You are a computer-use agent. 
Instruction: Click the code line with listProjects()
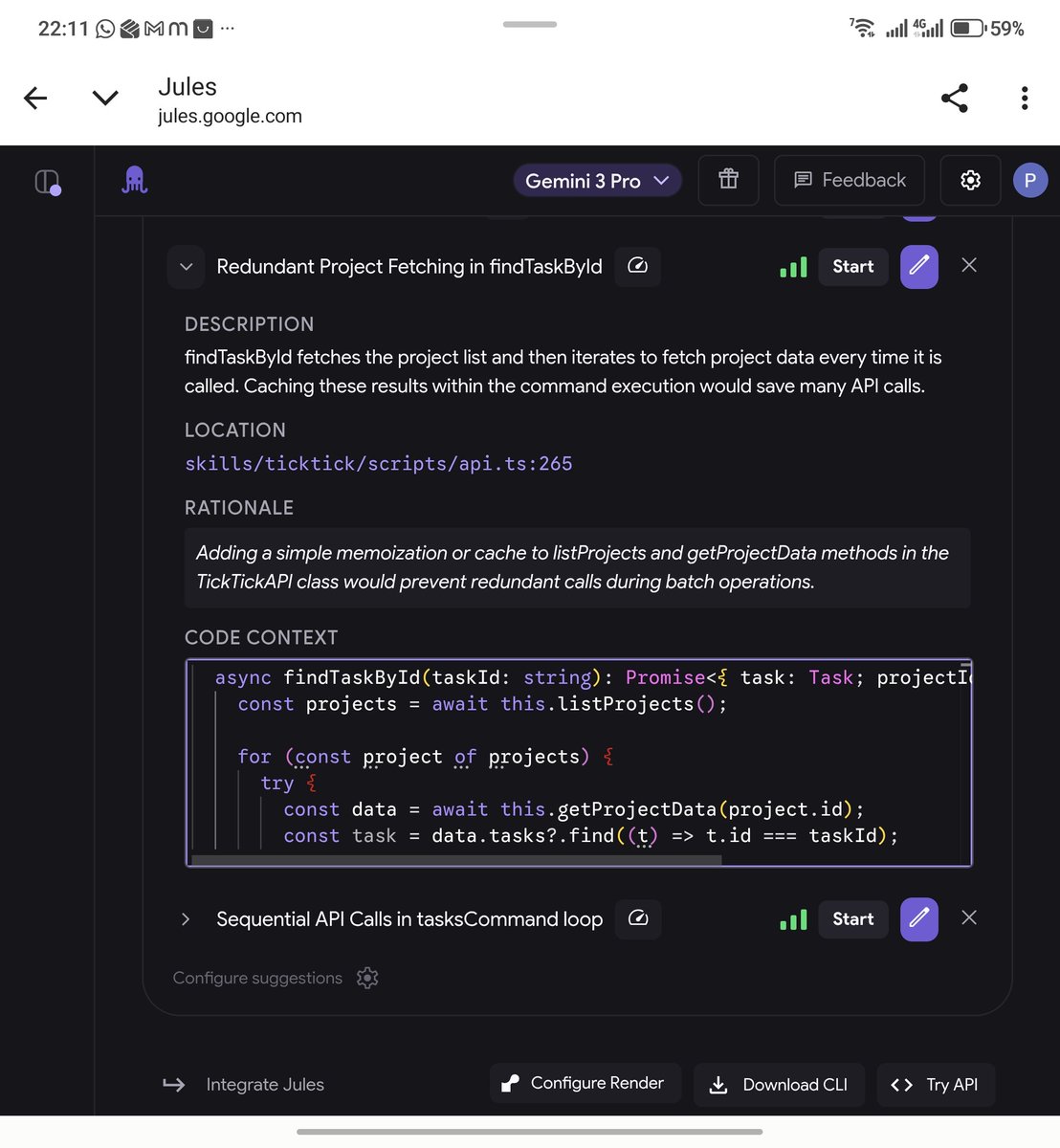(x=482, y=704)
